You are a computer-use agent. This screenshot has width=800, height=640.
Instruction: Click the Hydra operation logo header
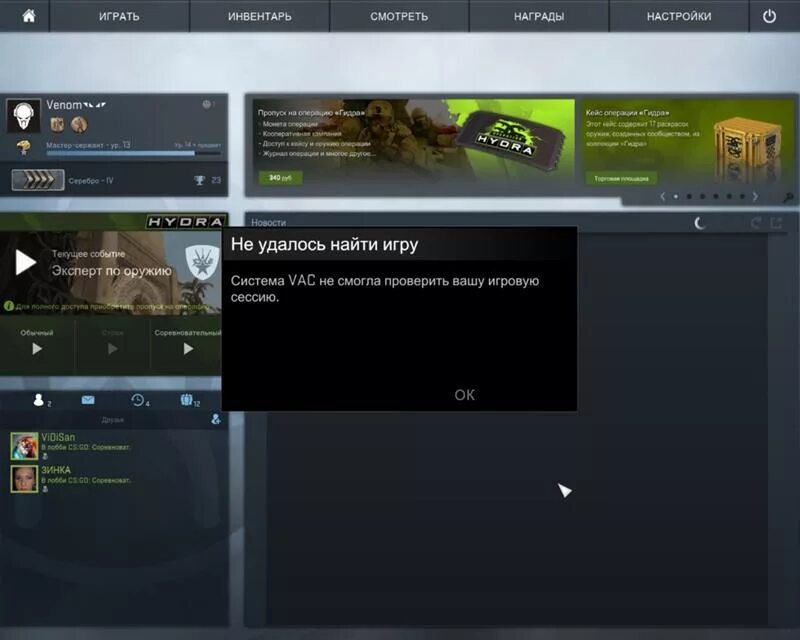click(x=185, y=222)
